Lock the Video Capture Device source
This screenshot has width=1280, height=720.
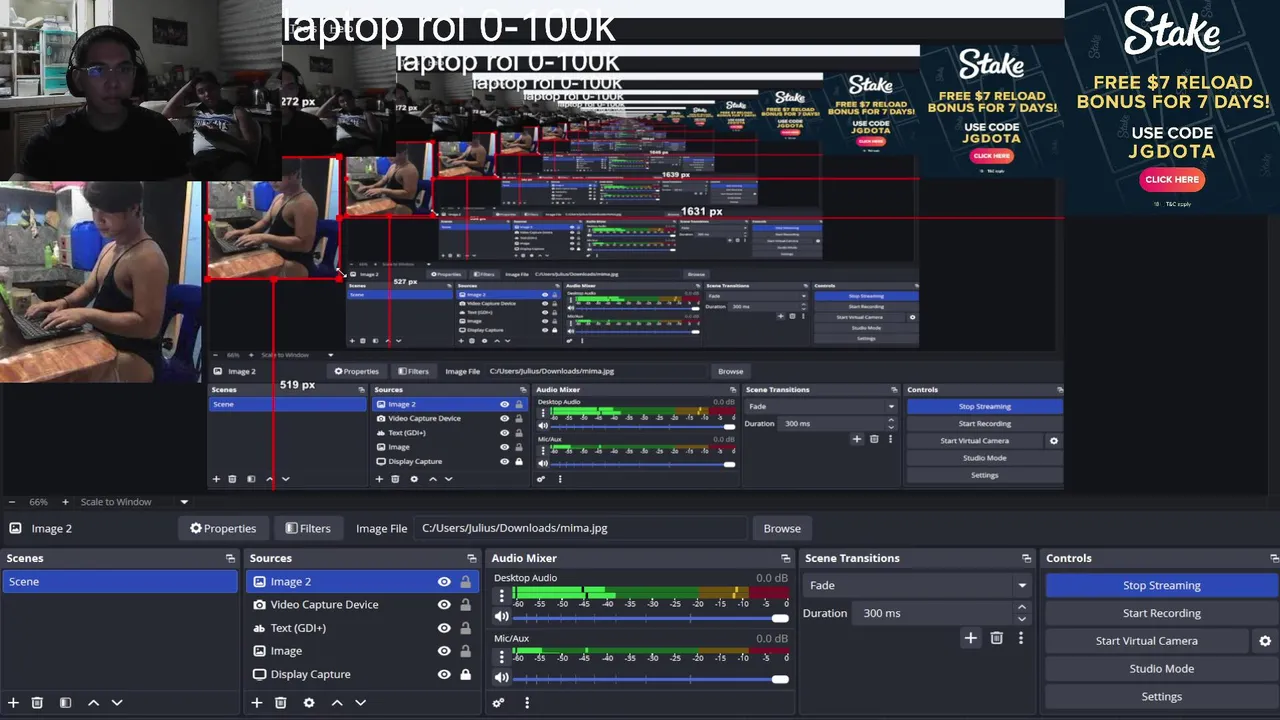point(465,605)
